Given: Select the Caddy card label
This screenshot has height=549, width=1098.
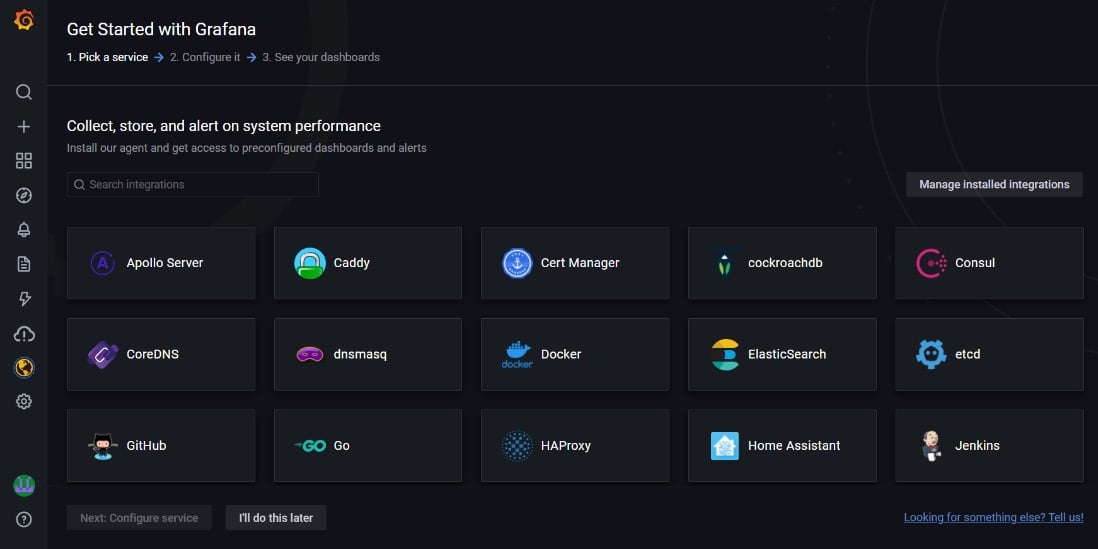Looking at the screenshot, I should 352,263.
